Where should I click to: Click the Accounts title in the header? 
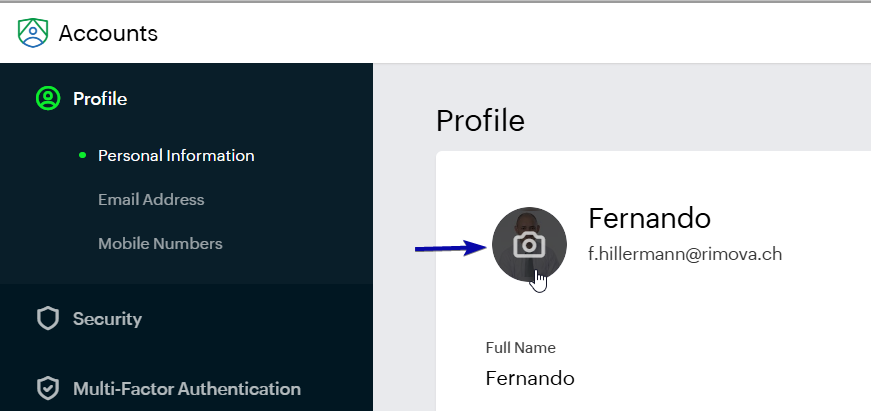[108, 33]
